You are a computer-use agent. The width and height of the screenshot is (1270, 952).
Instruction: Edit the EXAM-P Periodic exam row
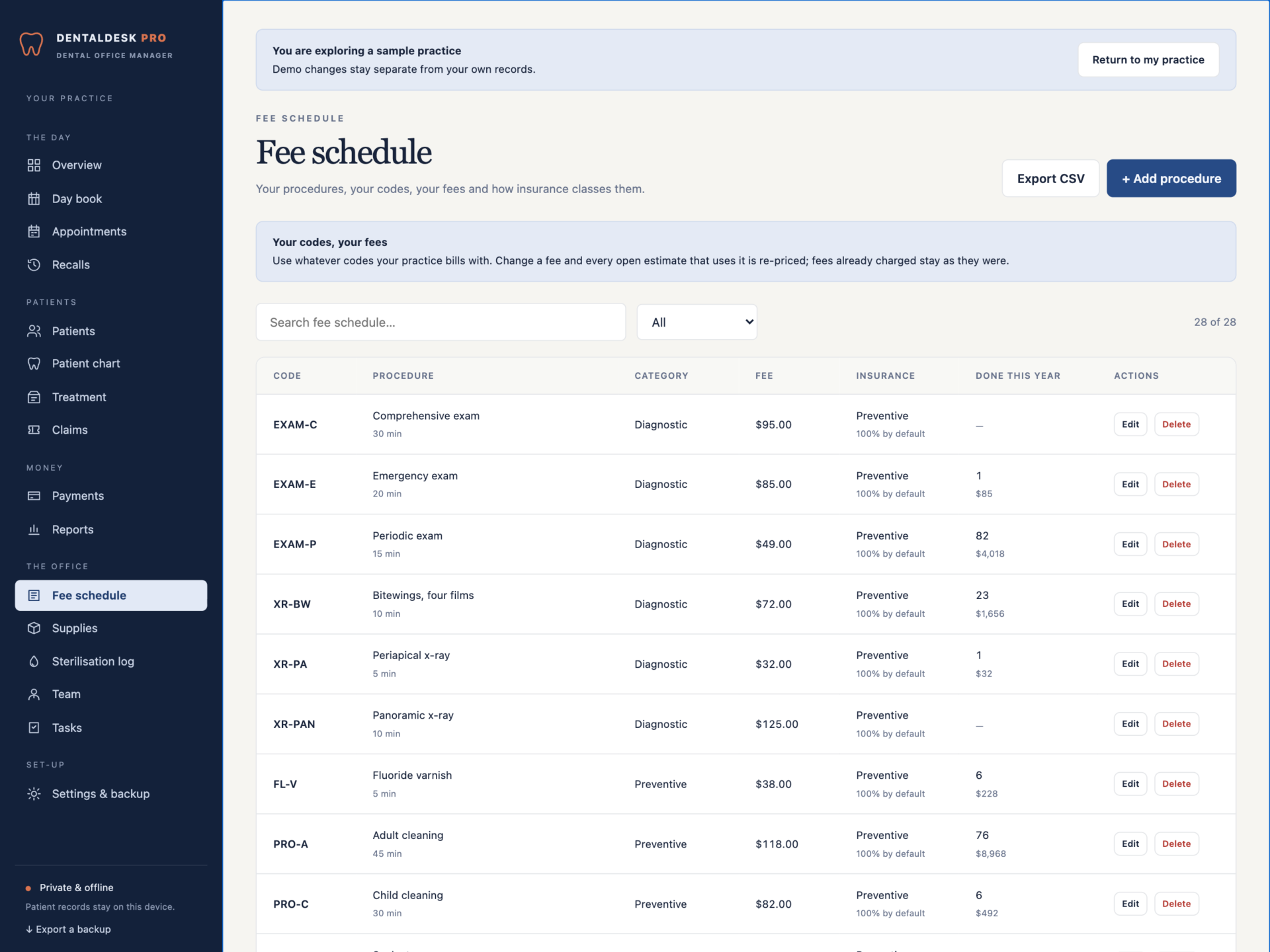click(x=1130, y=544)
